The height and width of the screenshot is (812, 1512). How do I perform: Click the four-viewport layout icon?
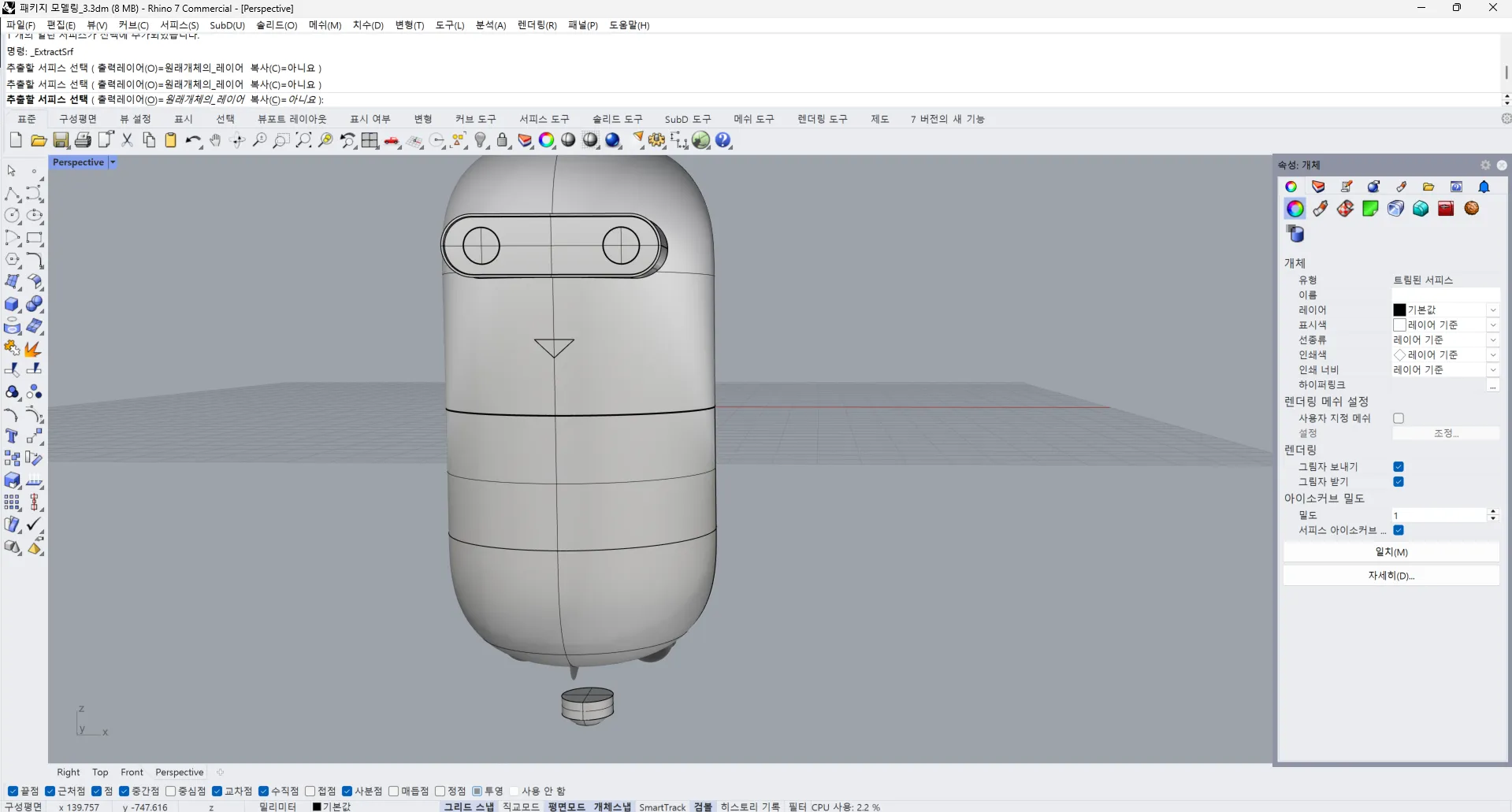370,140
